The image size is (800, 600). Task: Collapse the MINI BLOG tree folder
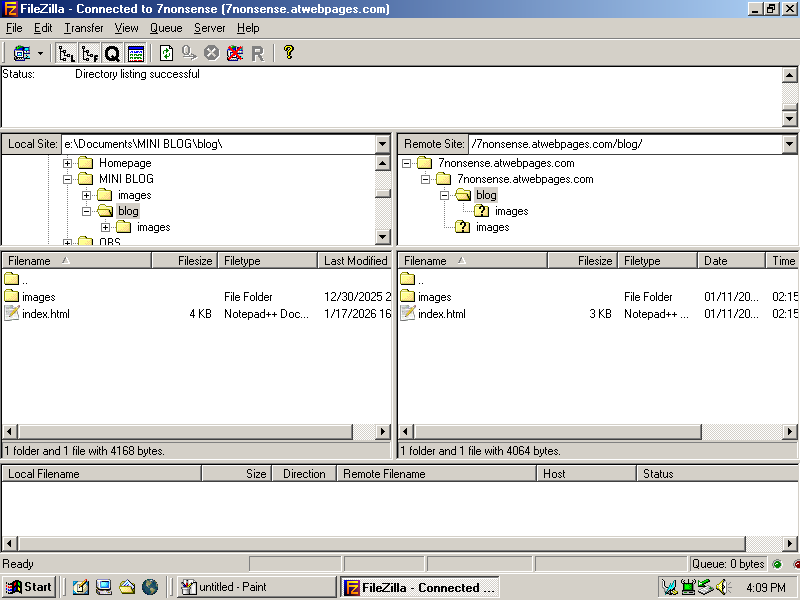pyautogui.click(x=68, y=179)
